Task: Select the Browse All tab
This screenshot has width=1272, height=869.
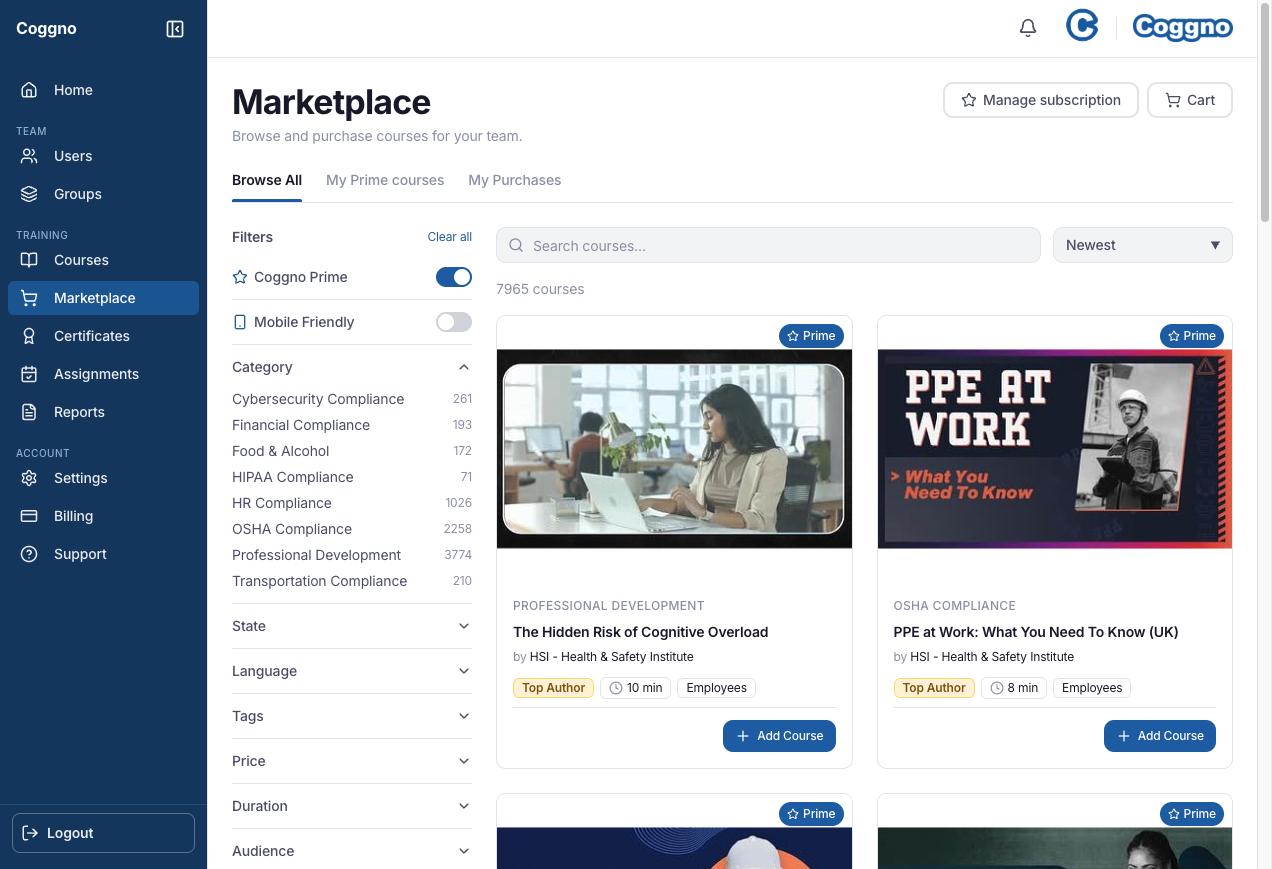Action: 267,180
